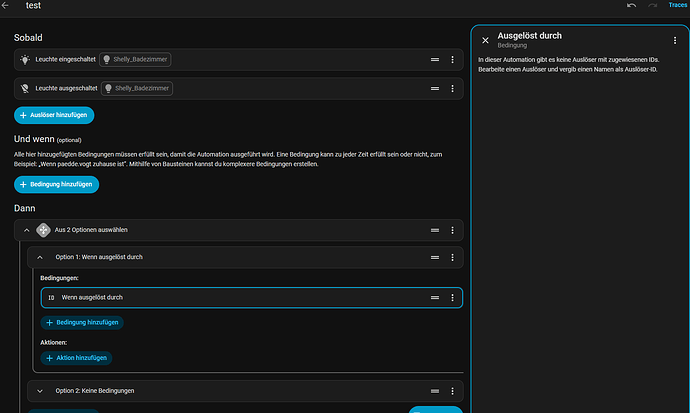This screenshot has height=413, width=690.
Task: Click the undo arrow icon
Action: [631, 5]
